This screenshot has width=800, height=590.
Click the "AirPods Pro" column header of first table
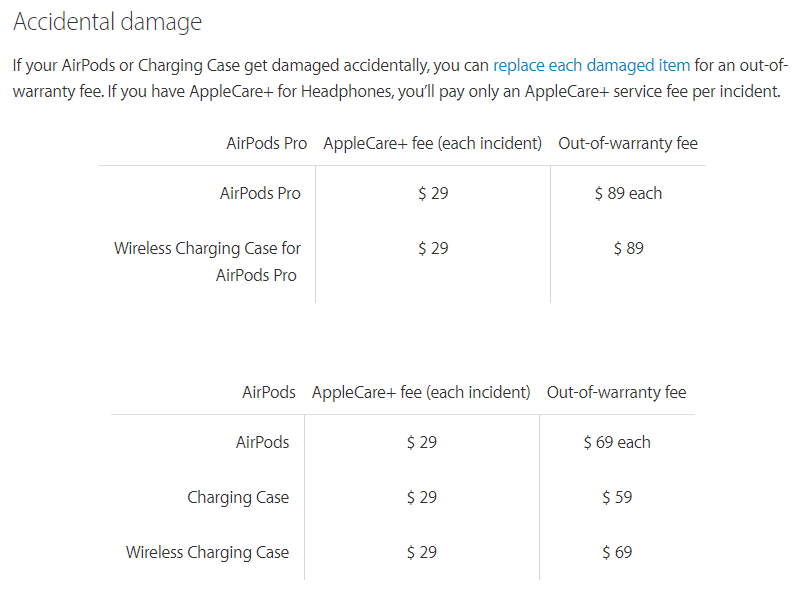point(267,143)
